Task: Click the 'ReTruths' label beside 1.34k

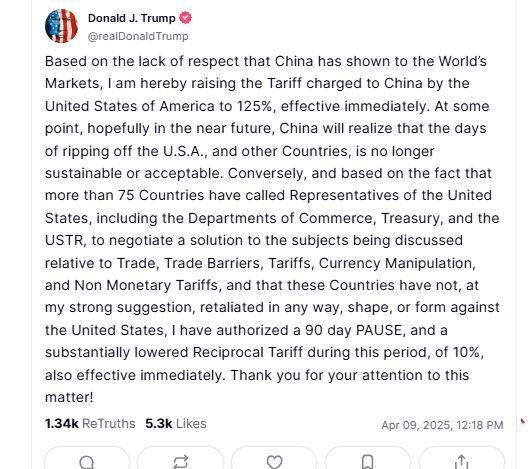Action: (109, 424)
